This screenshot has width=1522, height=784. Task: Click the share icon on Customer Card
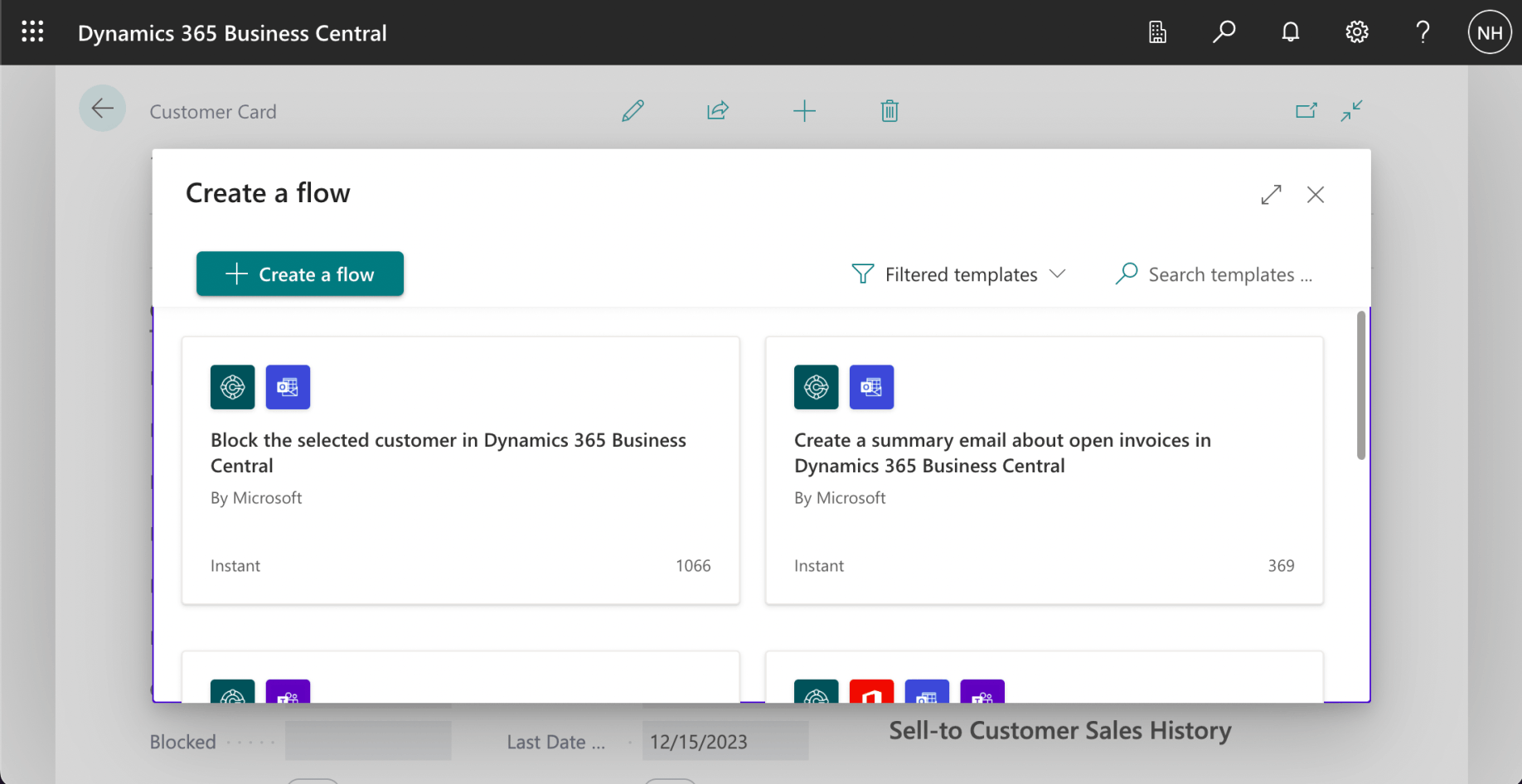point(718,111)
